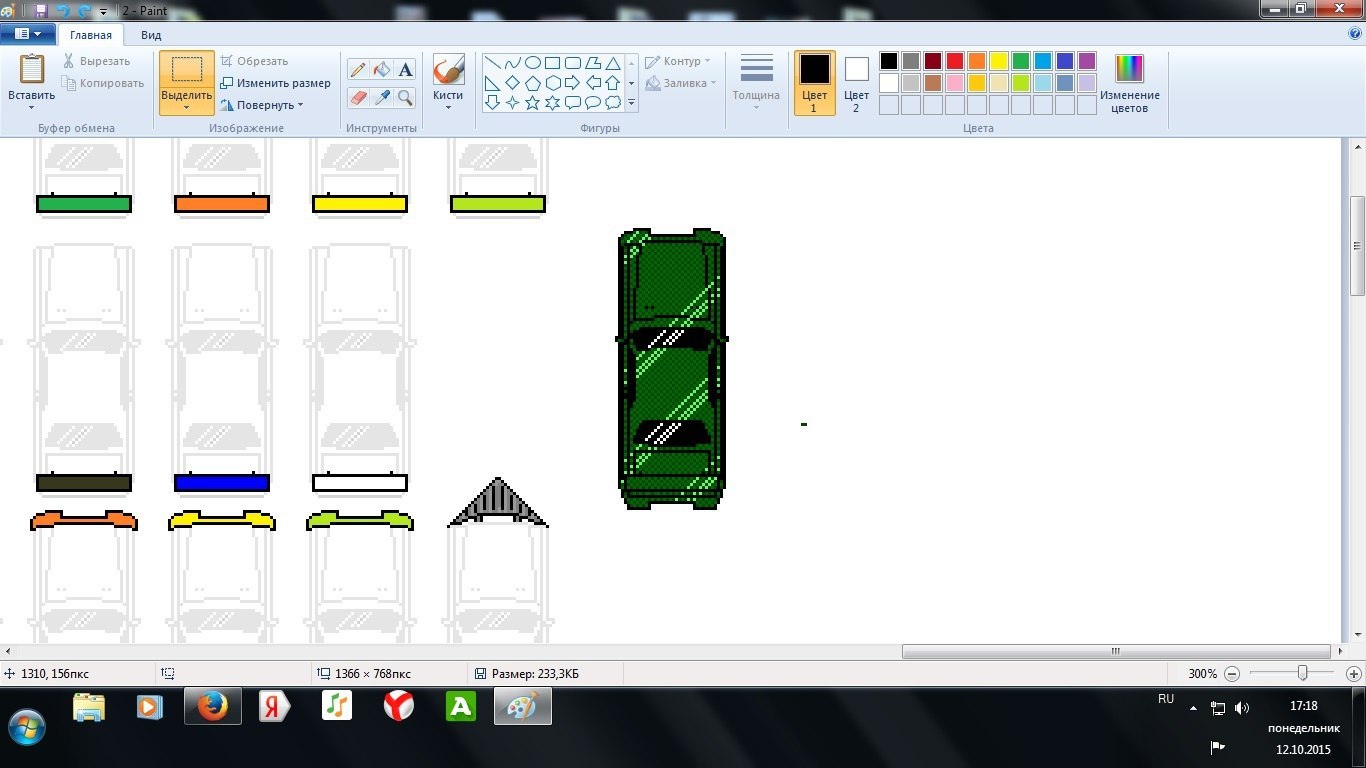Image resolution: width=1366 pixels, height=768 pixels.
Task: Choose the straight line shape
Action: [492, 62]
